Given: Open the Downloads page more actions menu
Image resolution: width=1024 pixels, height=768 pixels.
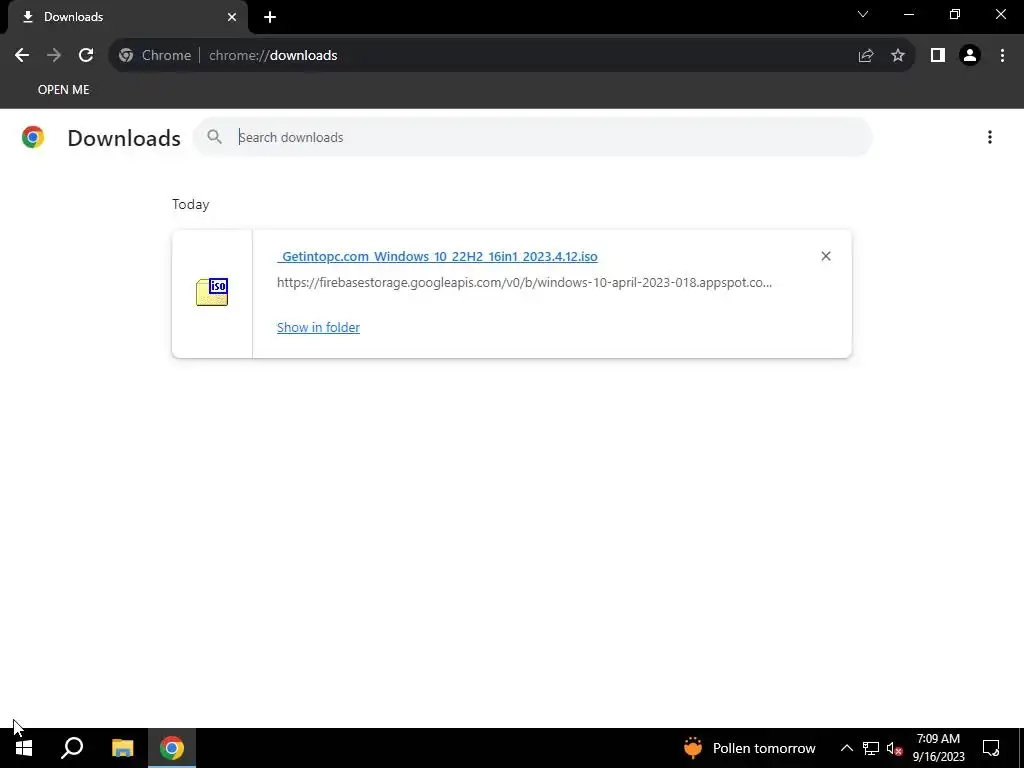Looking at the screenshot, I should 990,137.
